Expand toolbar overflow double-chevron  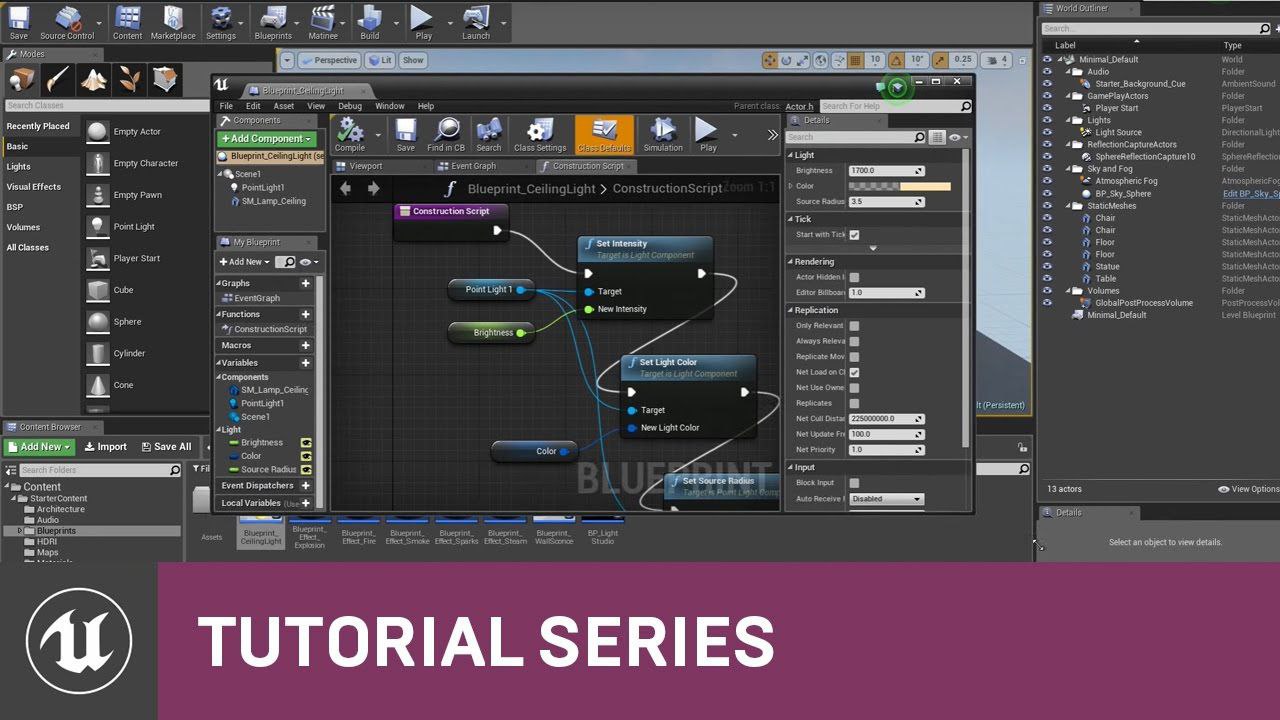pos(772,134)
